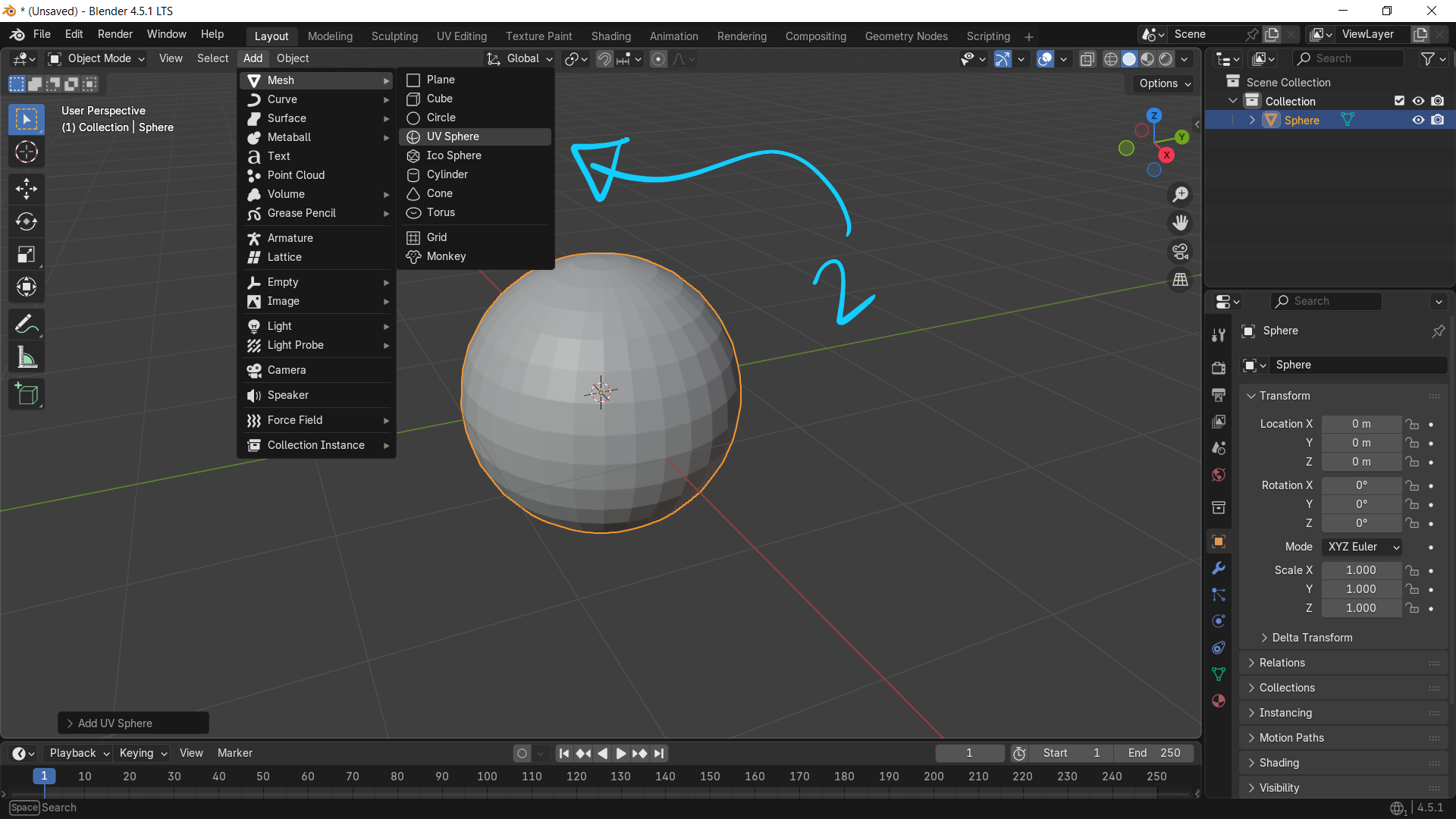
Task: Switch to the Sculpting workspace tab
Action: [394, 36]
